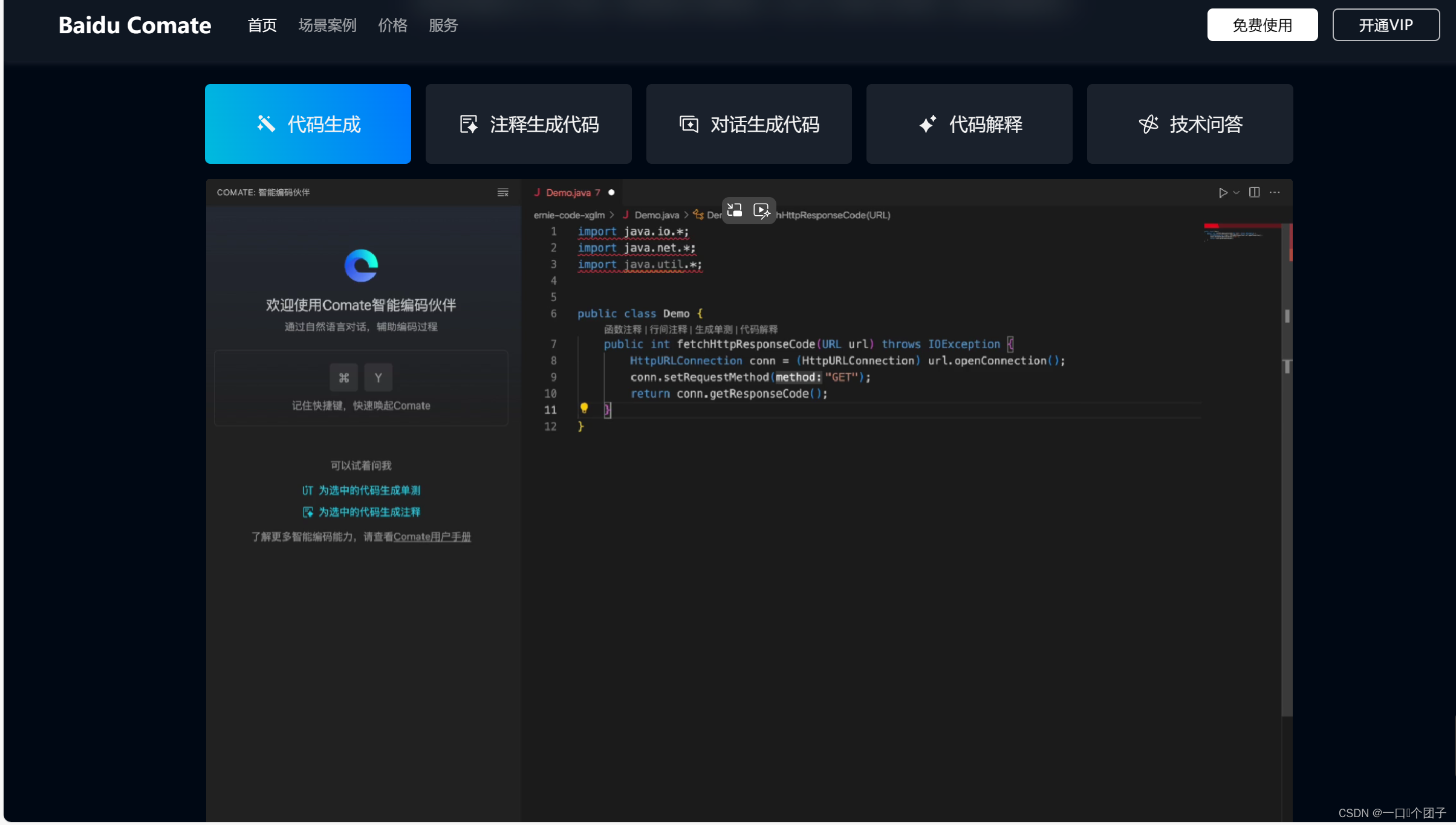Click the Command key shortcut icon
Screen dimensions: 1456x825
coord(344,378)
